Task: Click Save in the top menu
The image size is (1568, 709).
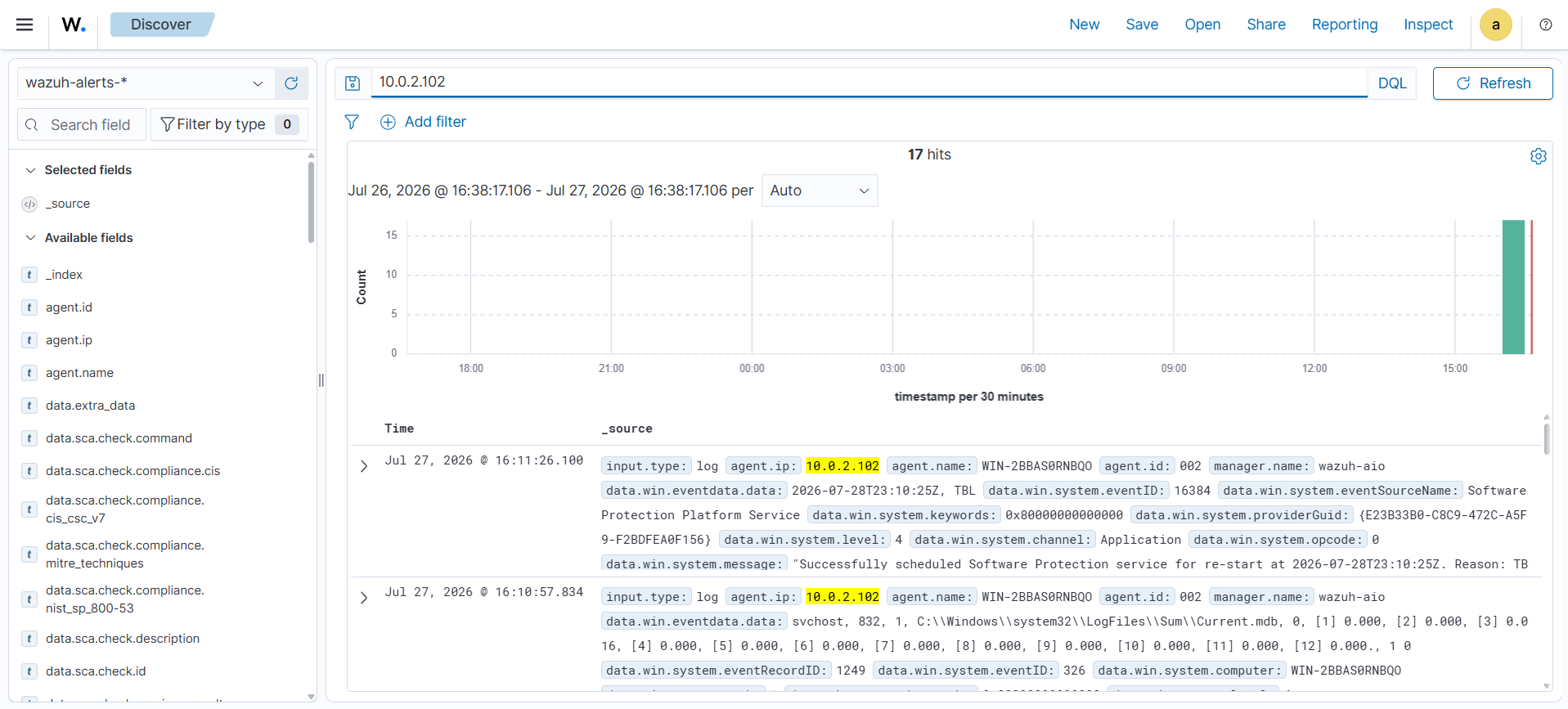Action: click(1142, 25)
